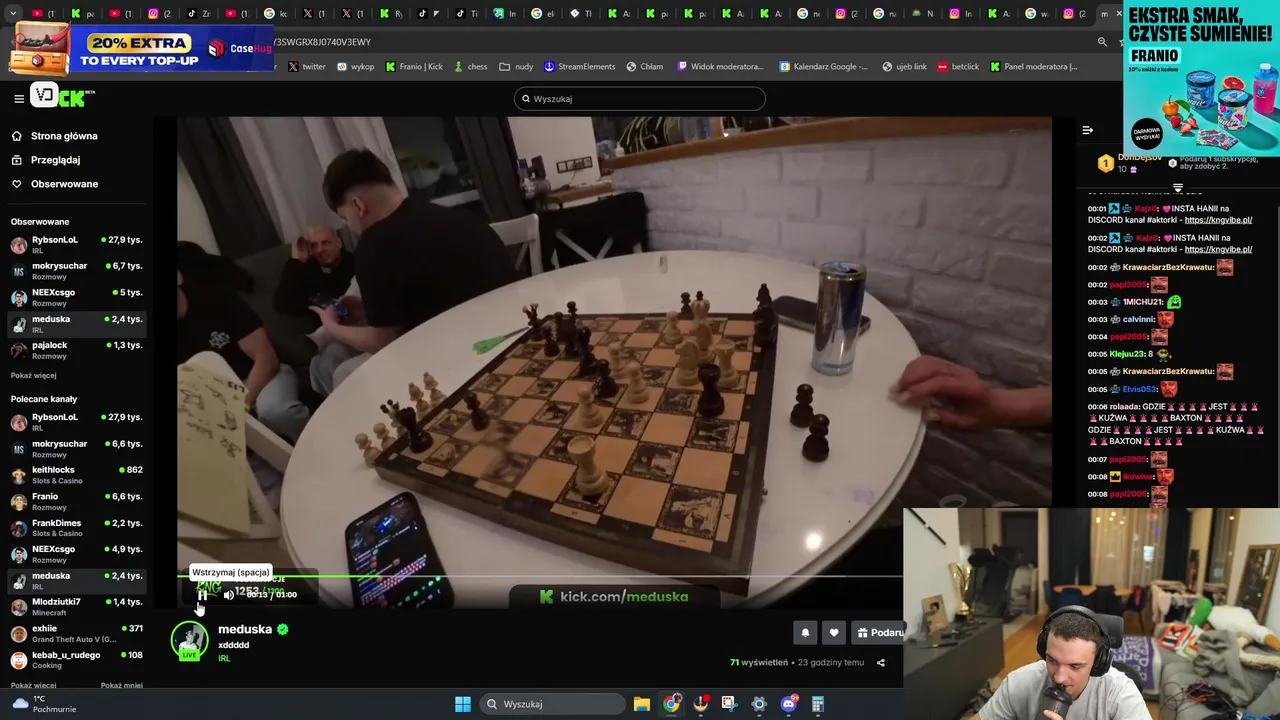
Task: Open Obserwowane in the sidebar navigation
Action: [64, 184]
